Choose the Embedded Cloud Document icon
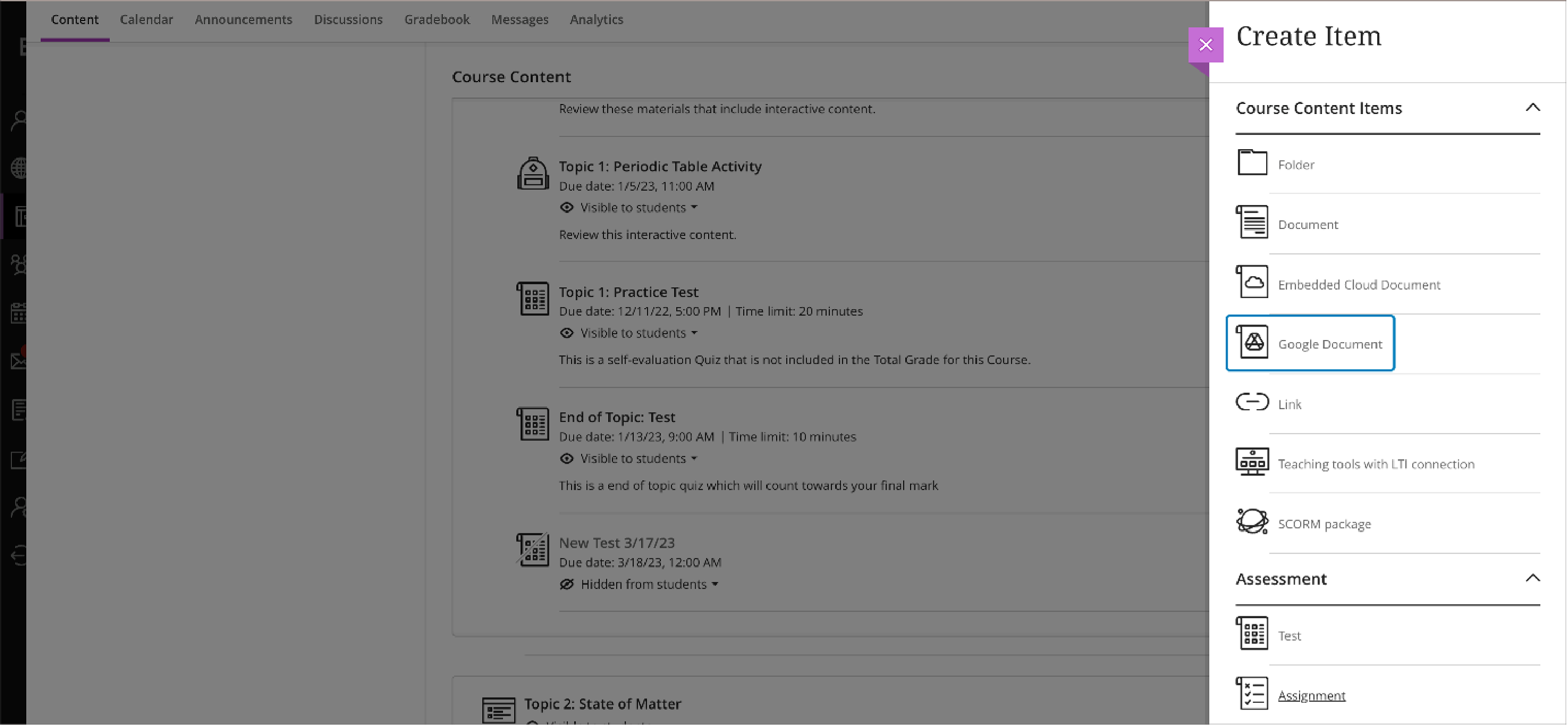1568x726 pixels. click(1251, 282)
